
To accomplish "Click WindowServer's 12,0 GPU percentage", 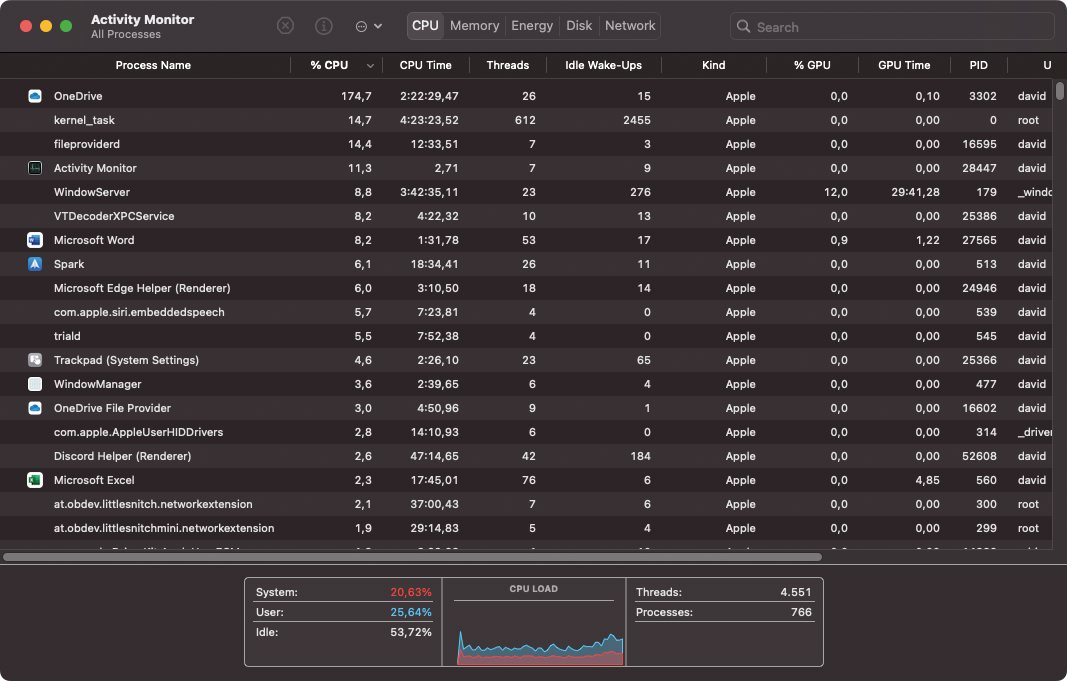I will pyautogui.click(x=836, y=193).
